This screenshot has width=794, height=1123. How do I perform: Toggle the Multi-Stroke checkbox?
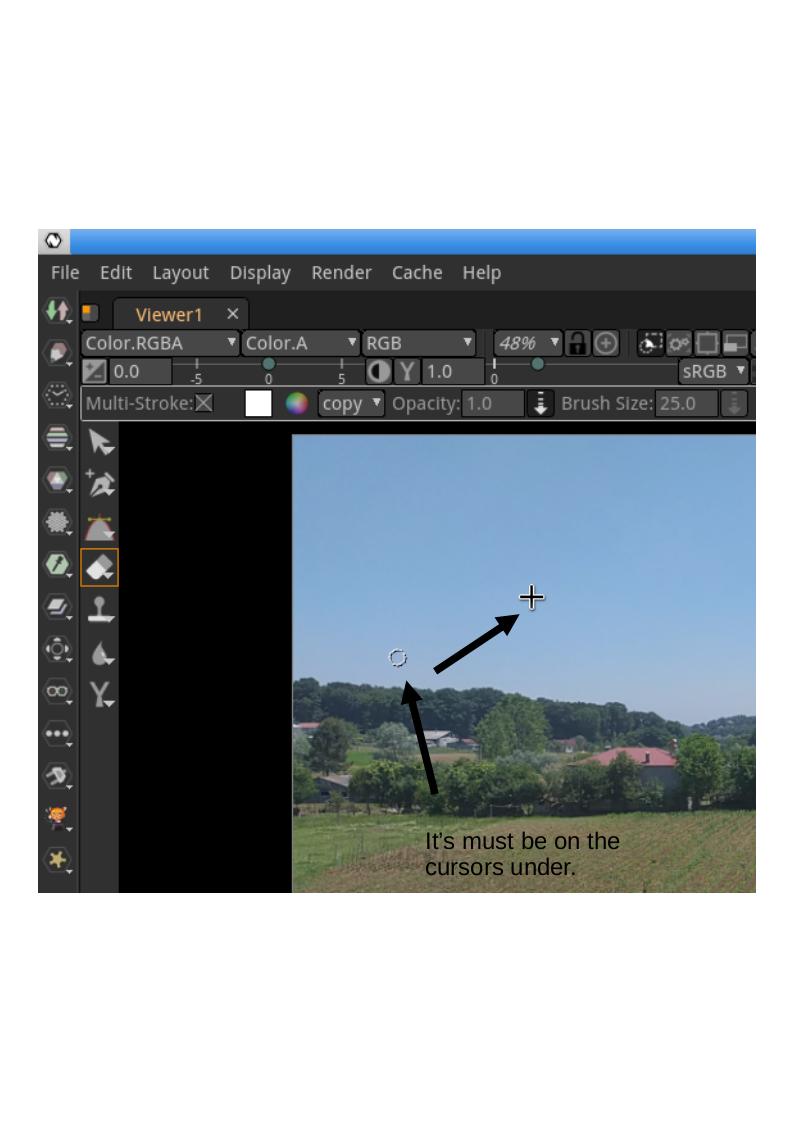click(204, 403)
